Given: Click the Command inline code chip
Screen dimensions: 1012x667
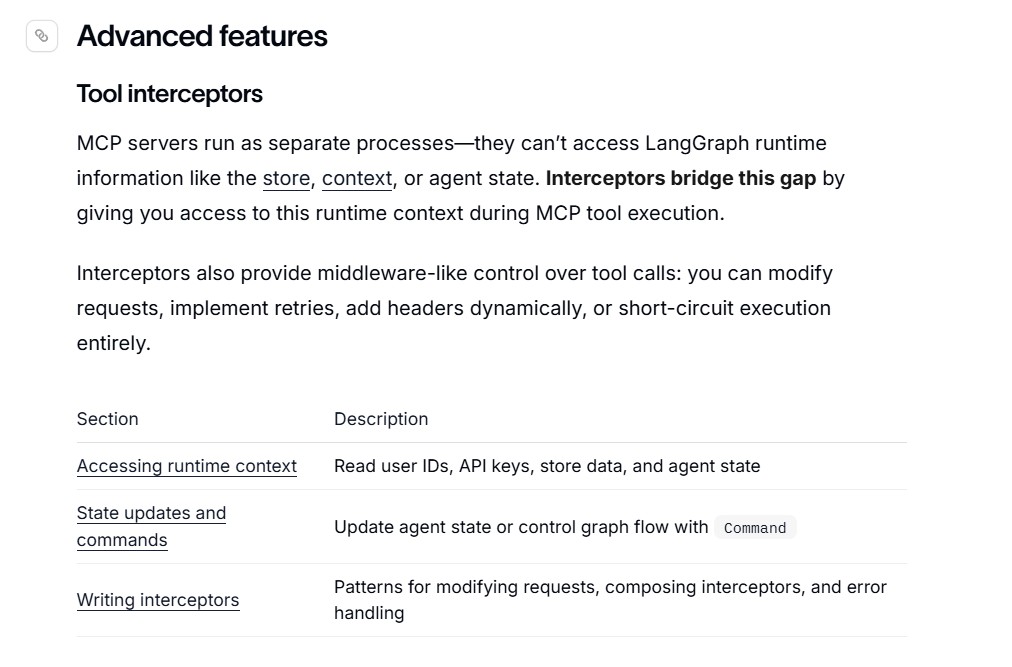Looking at the screenshot, I should 755,528.
